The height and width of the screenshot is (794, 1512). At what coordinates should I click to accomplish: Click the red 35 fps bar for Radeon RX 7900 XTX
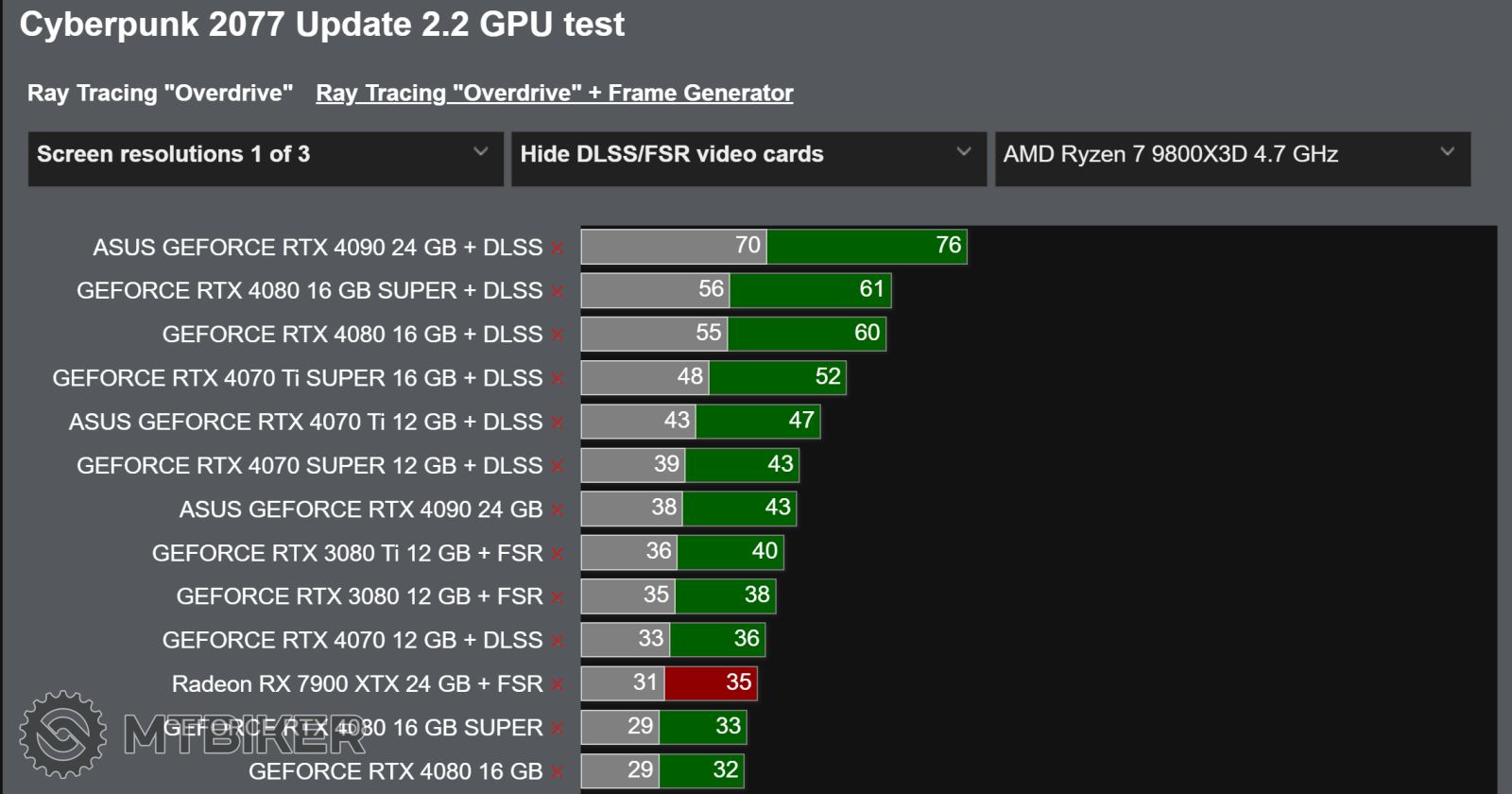point(710,683)
